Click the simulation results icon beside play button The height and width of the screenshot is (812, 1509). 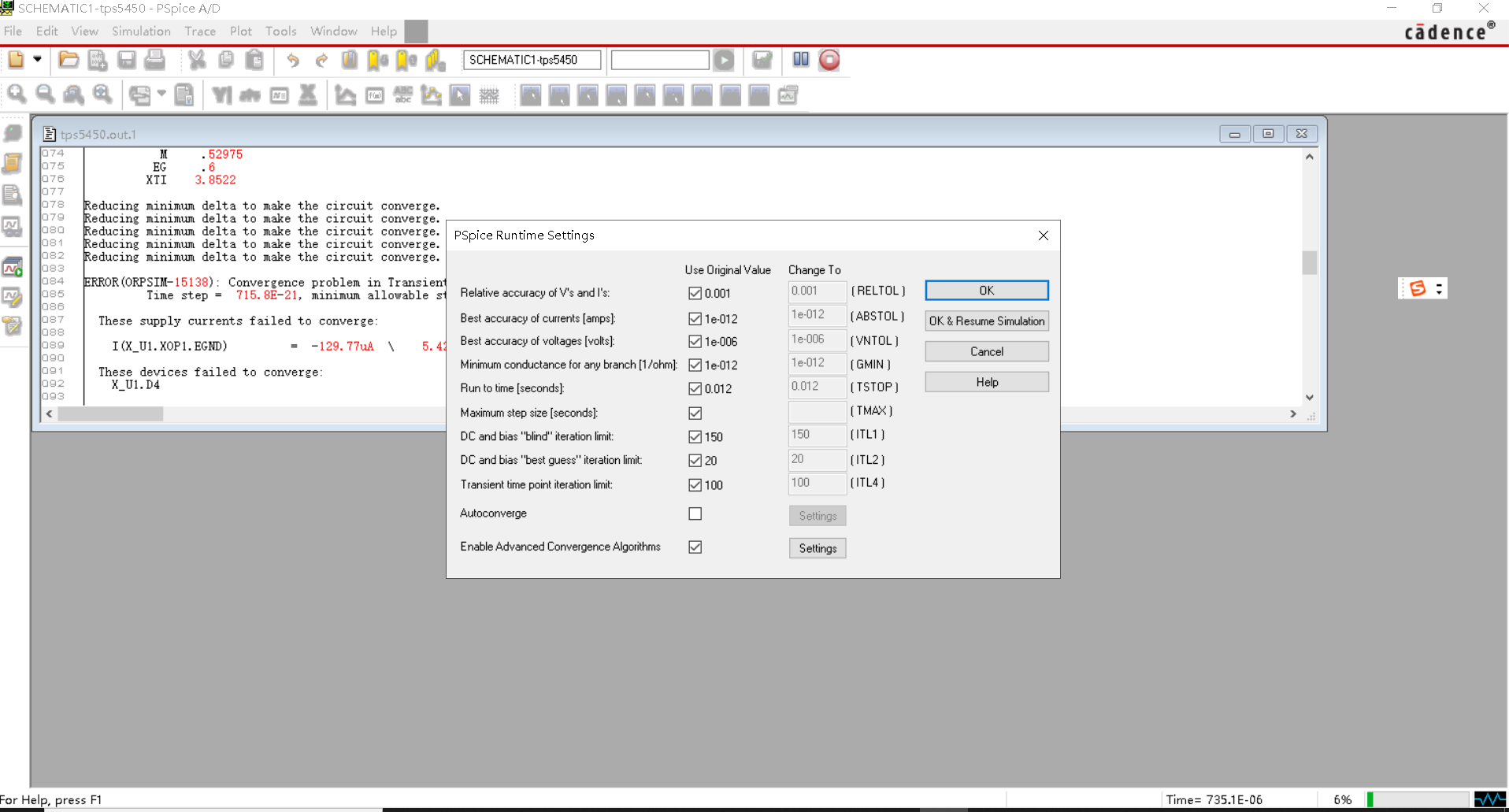pos(762,60)
